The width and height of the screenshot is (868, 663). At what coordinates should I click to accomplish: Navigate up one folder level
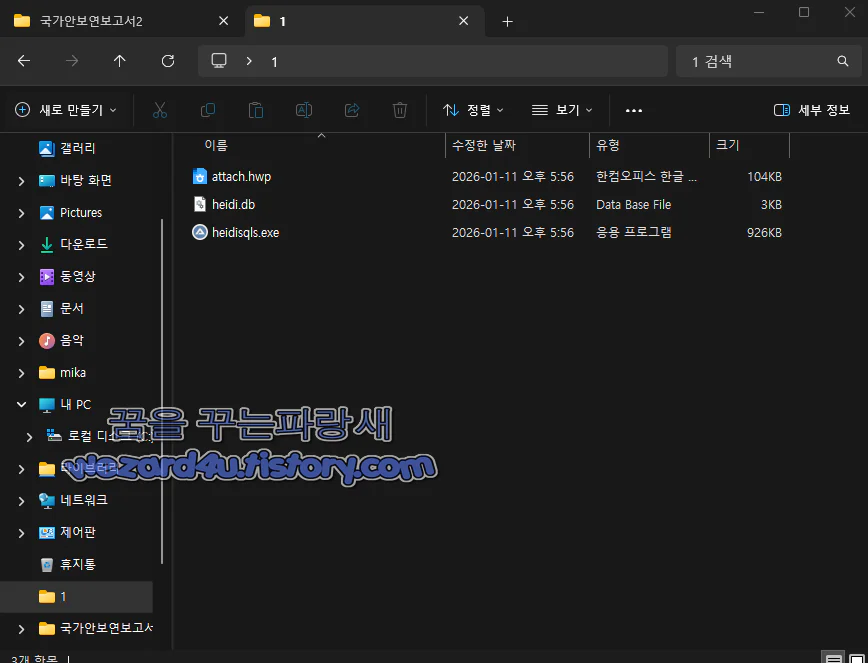point(119,61)
